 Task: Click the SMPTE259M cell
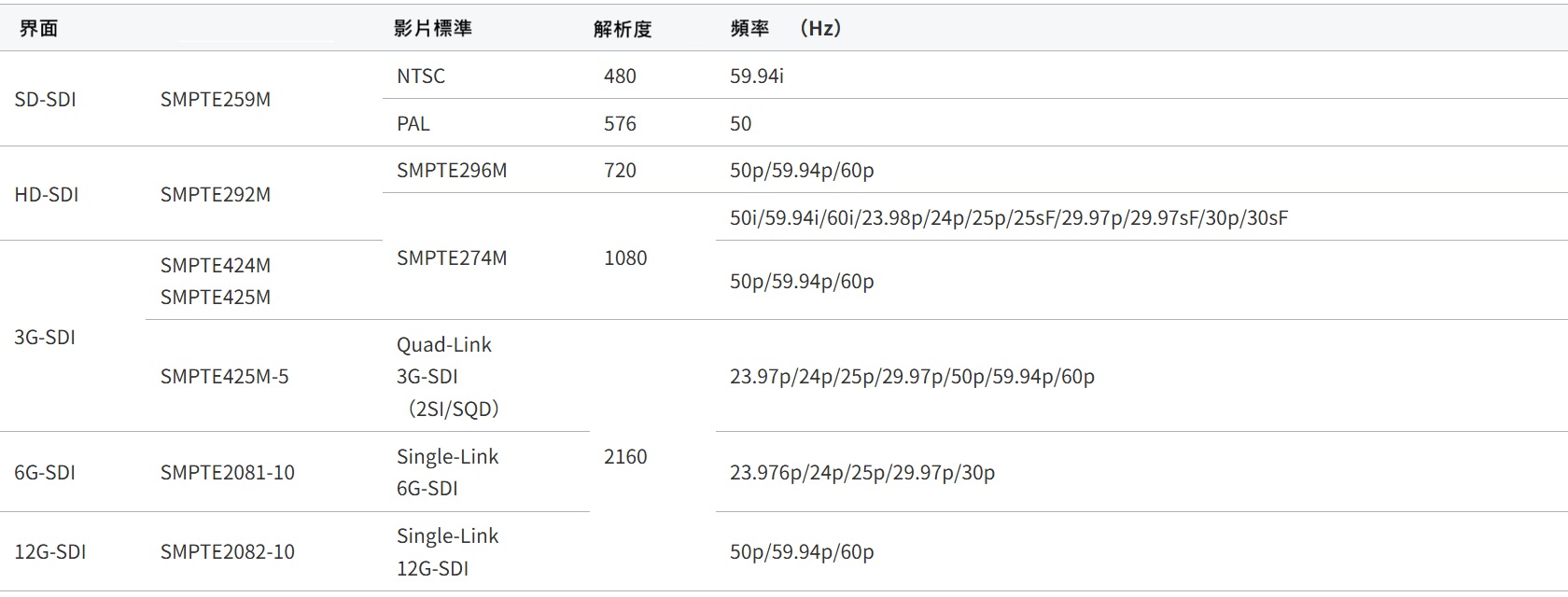[216, 100]
